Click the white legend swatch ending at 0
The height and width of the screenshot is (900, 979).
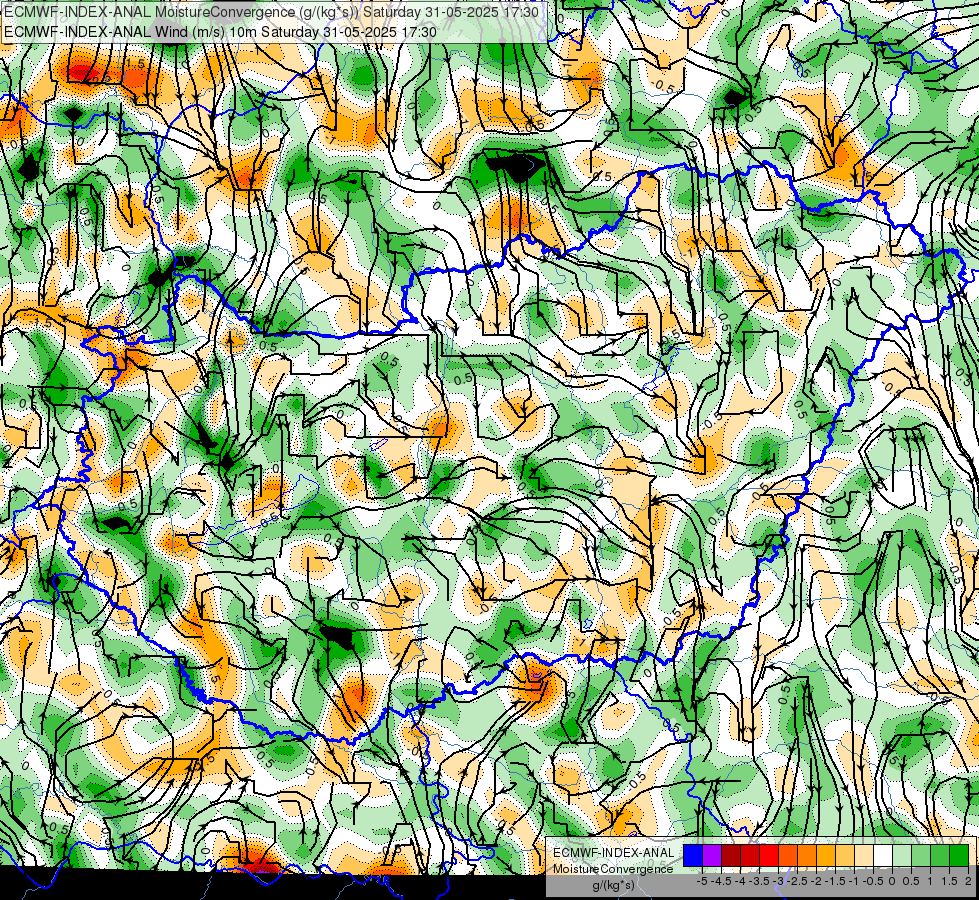tap(883, 855)
